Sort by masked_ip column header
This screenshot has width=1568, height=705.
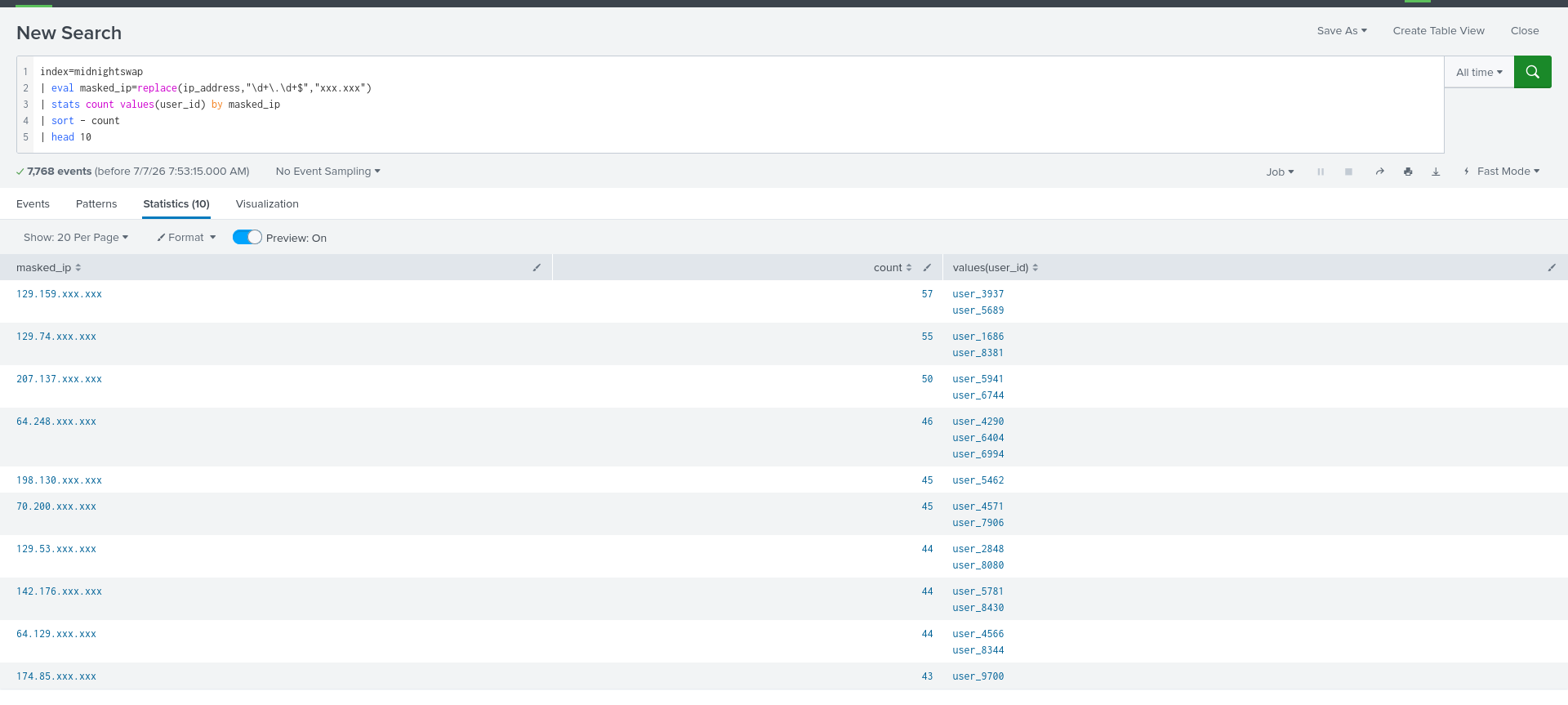point(48,267)
